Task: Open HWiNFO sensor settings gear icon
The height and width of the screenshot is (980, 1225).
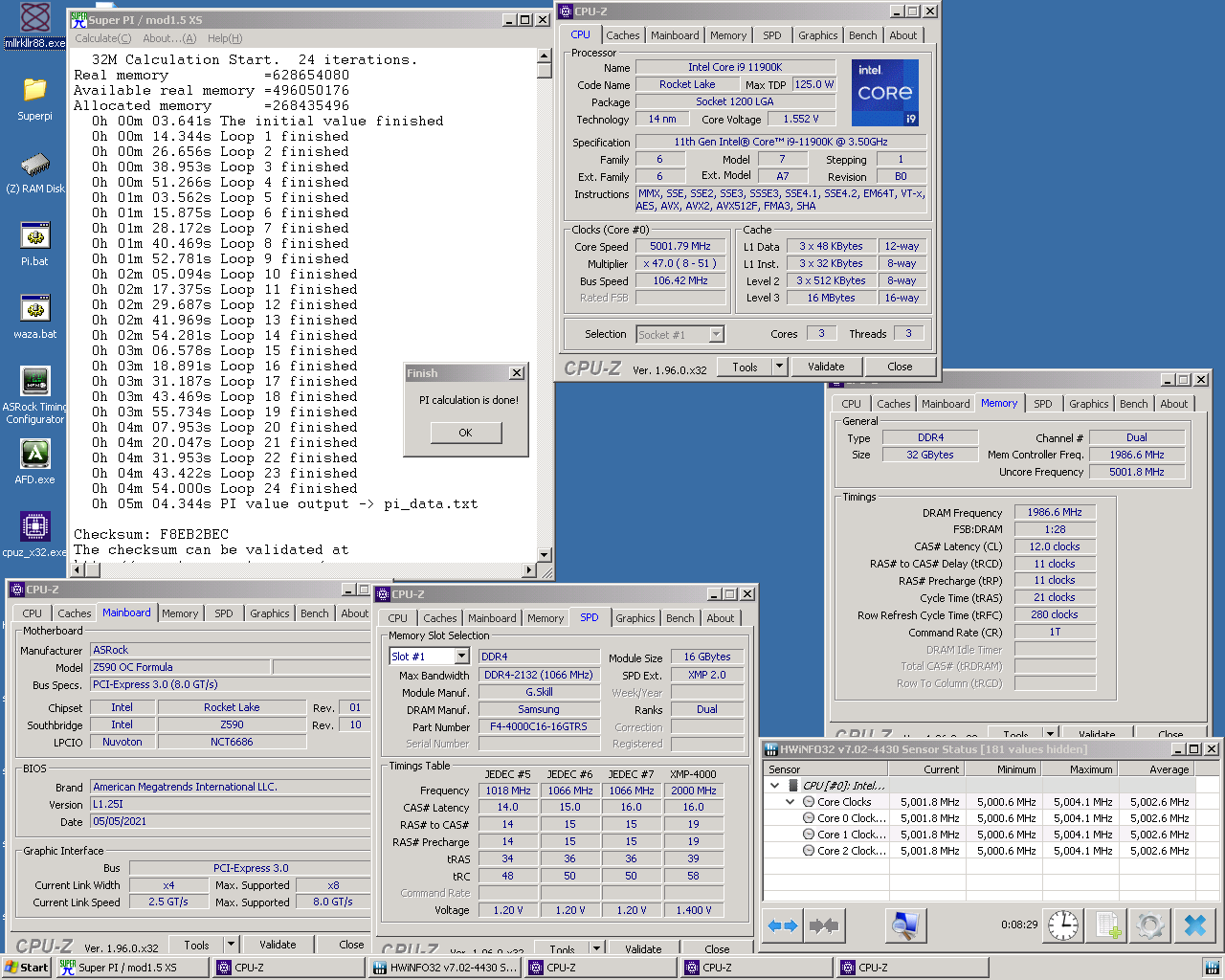Action: pyautogui.click(x=1150, y=925)
